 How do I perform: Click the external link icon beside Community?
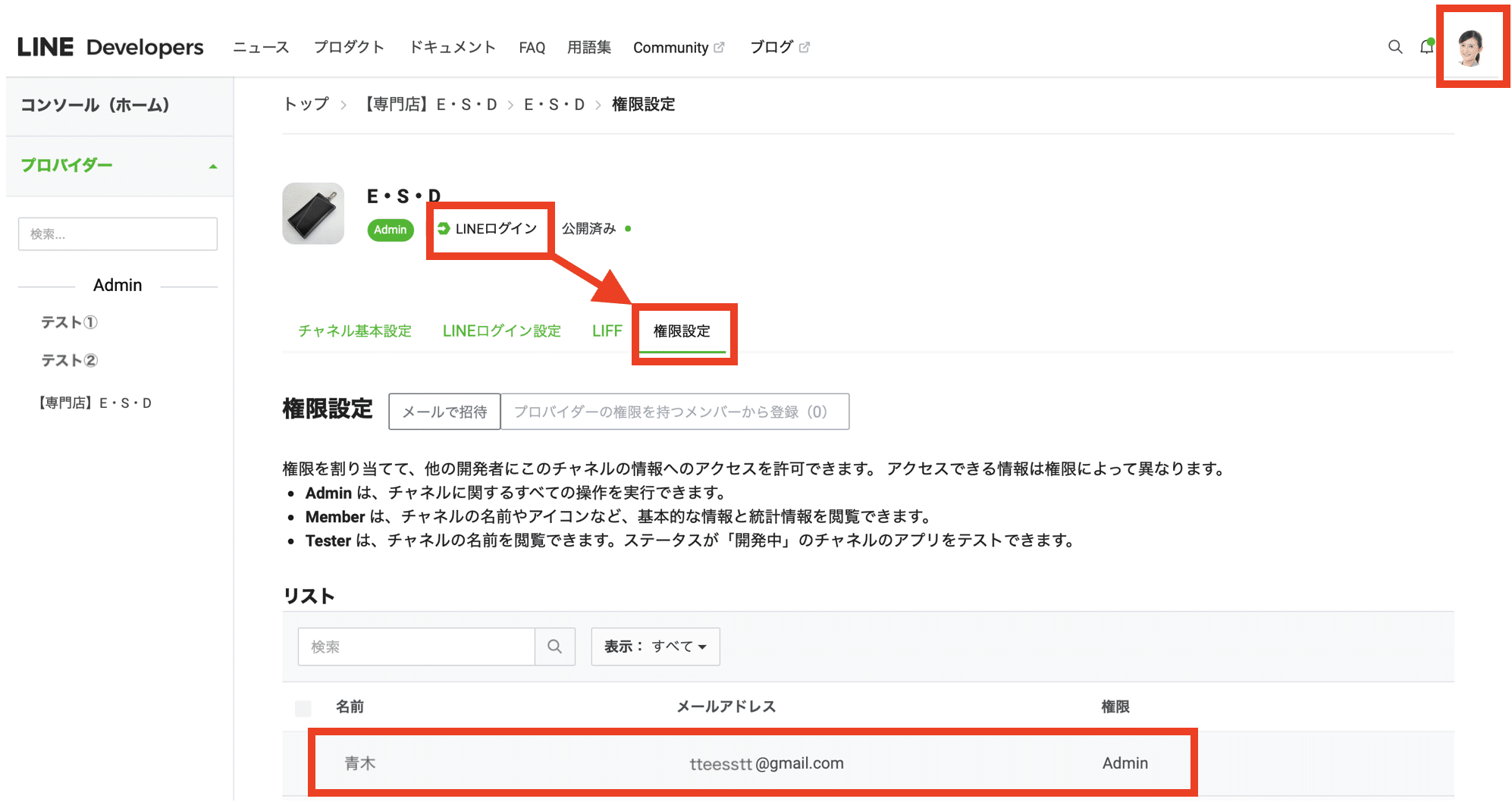pyautogui.click(x=719, y=47)
